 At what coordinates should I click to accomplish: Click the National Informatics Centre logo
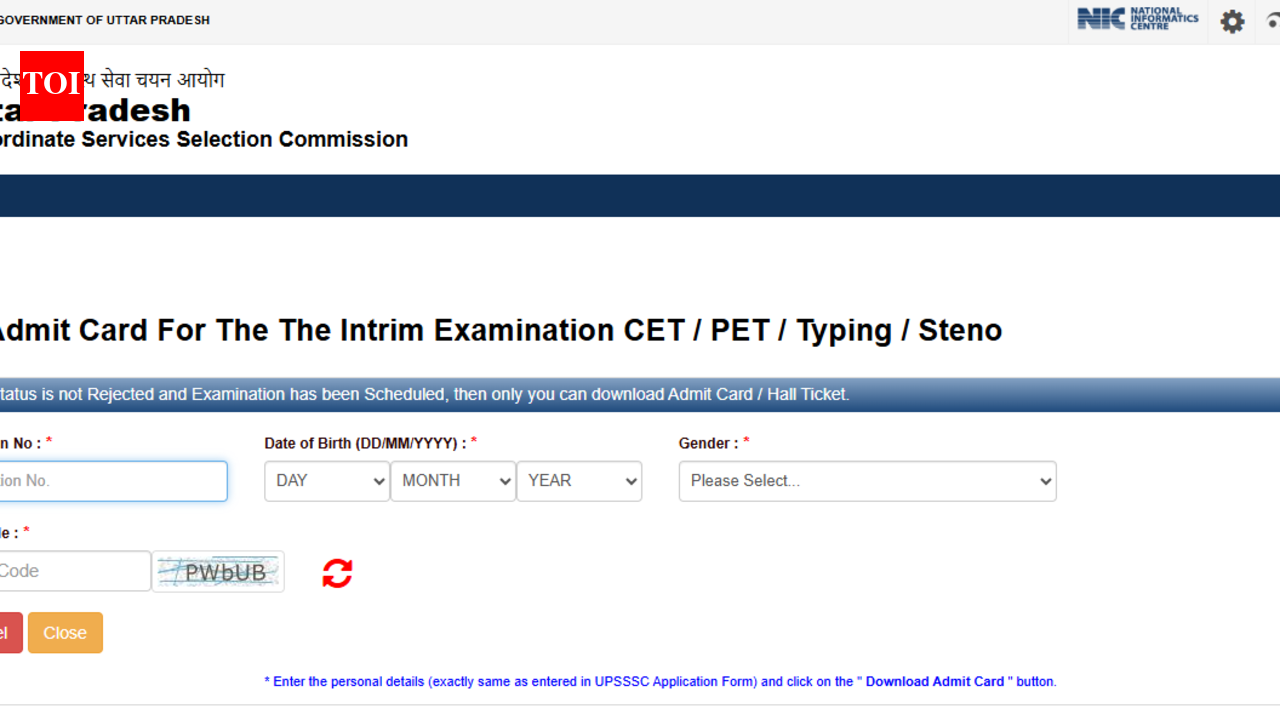[1137, 18]
